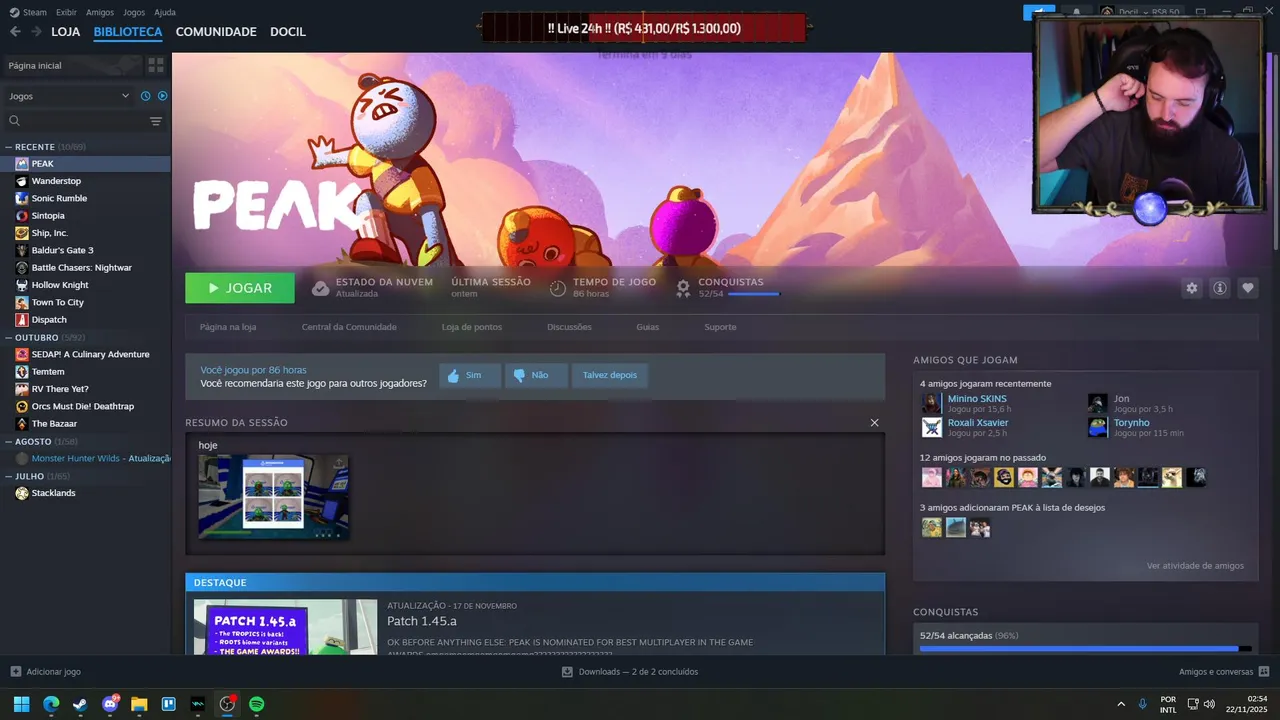Open game info icon
This screenshot has width=1280, height=720.
tap(1220, 288)
